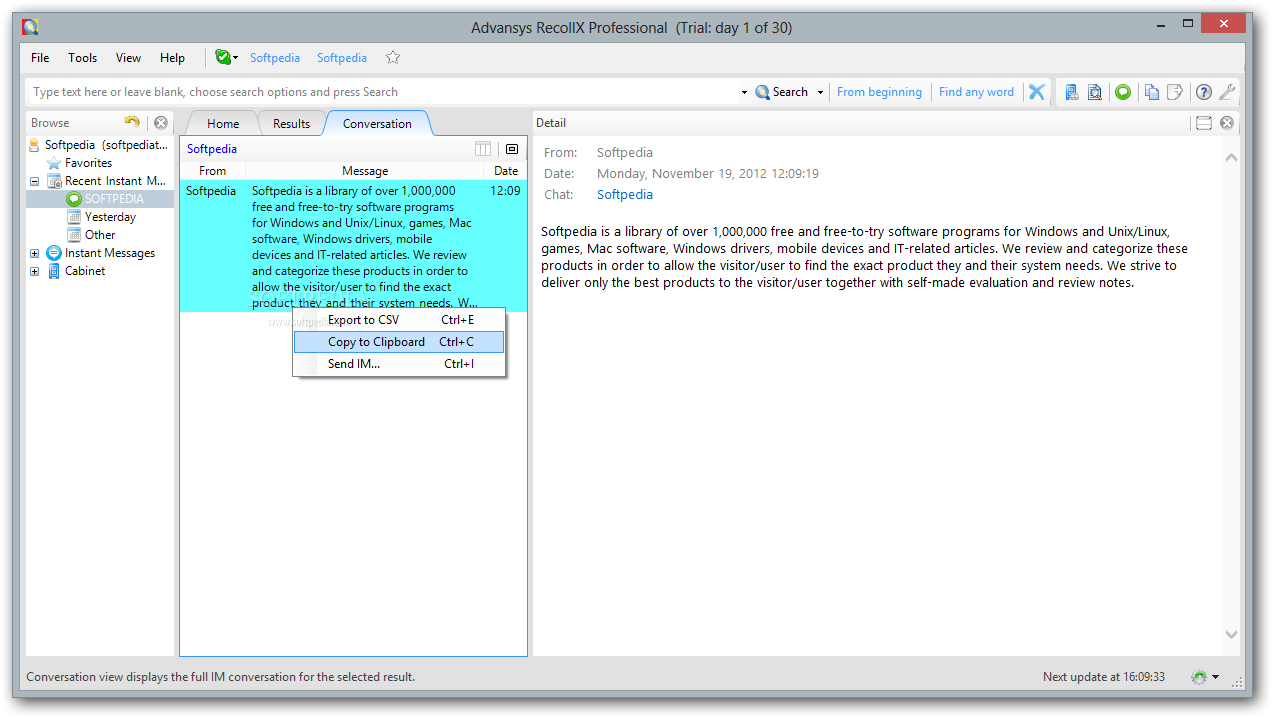
Task: Click the Date column header
Action: click(x=506, y=171)
